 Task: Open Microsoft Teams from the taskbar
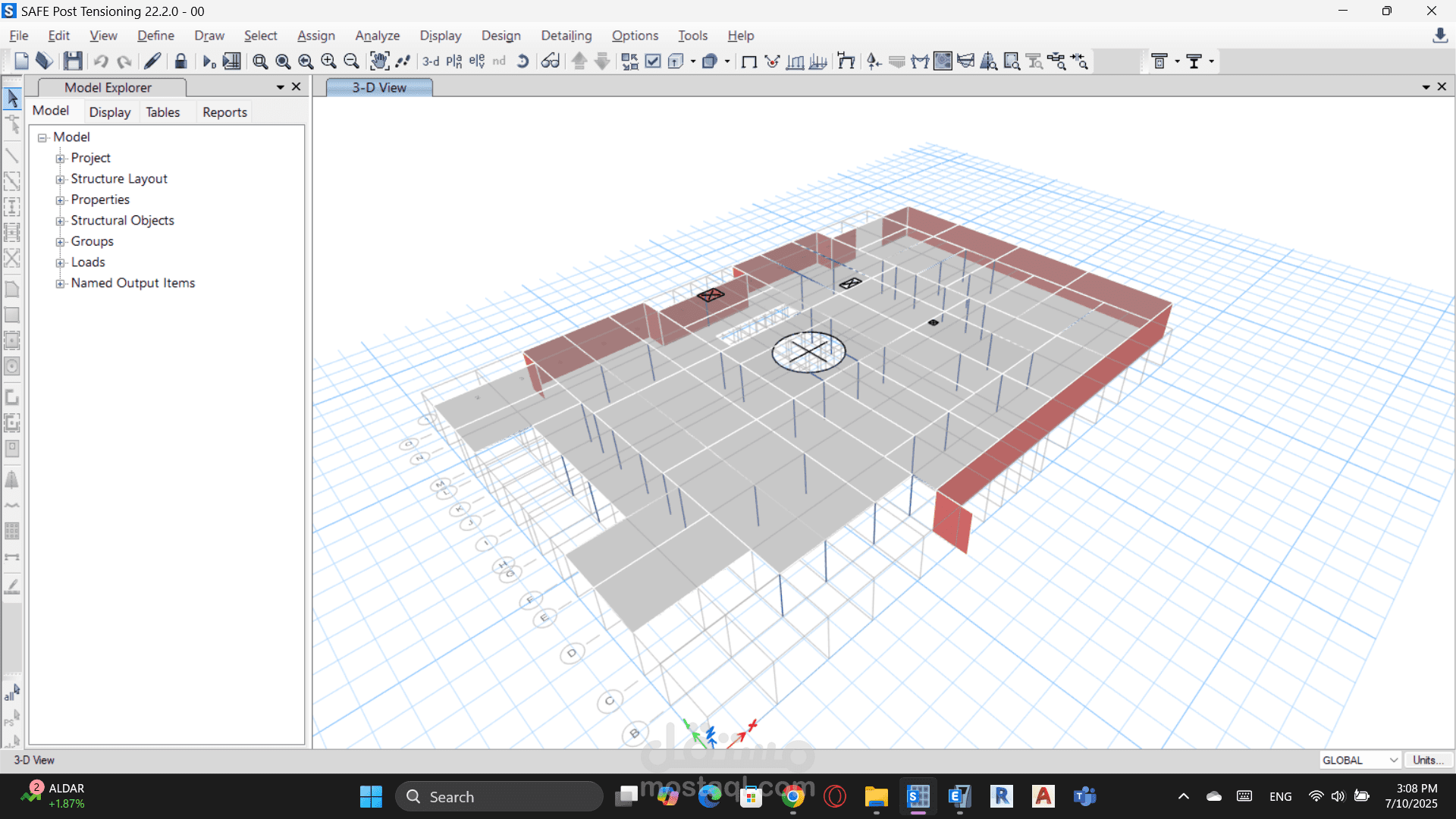tap(1085, 796)
